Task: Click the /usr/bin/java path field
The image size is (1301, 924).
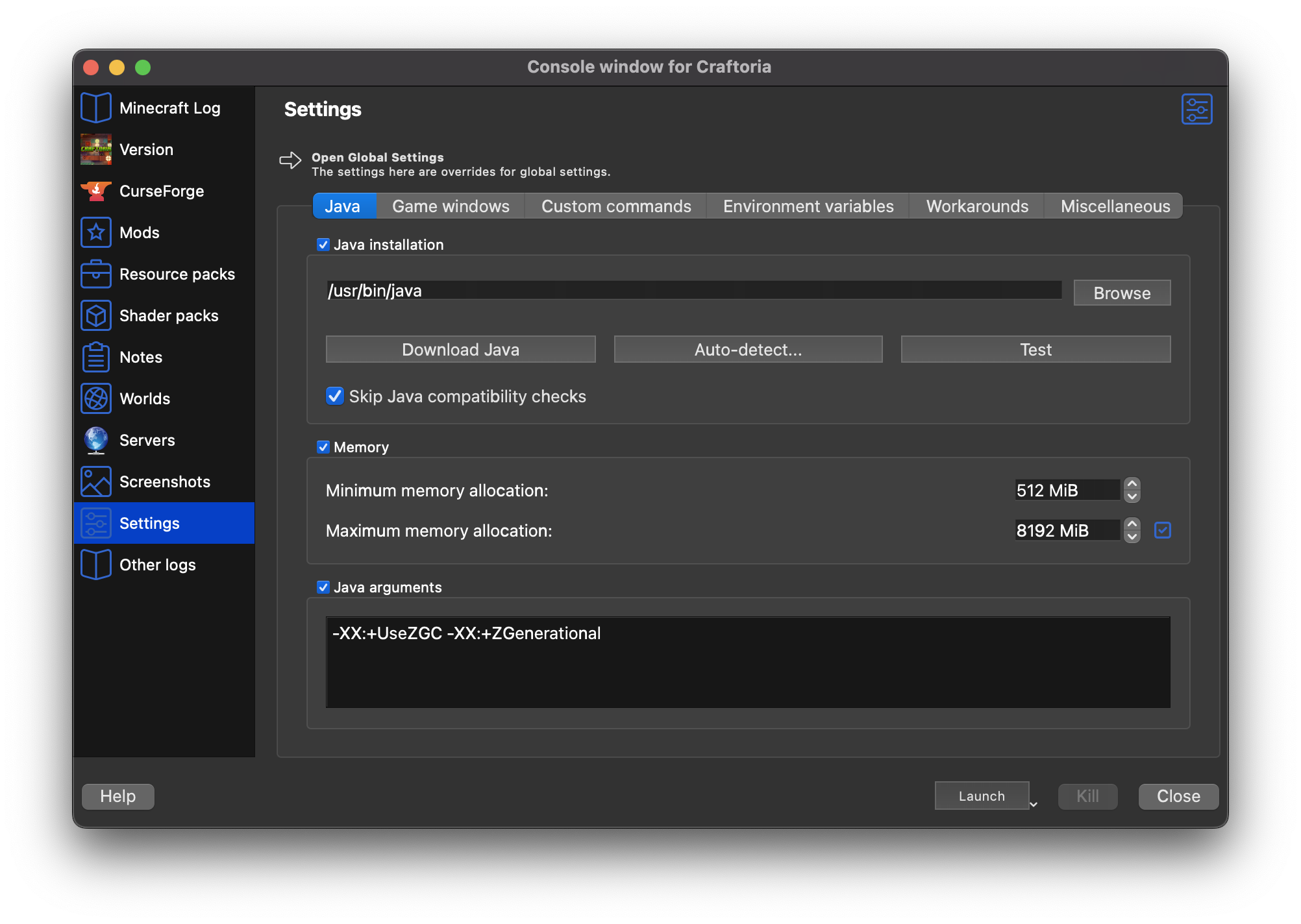Action: pos(694,291)
